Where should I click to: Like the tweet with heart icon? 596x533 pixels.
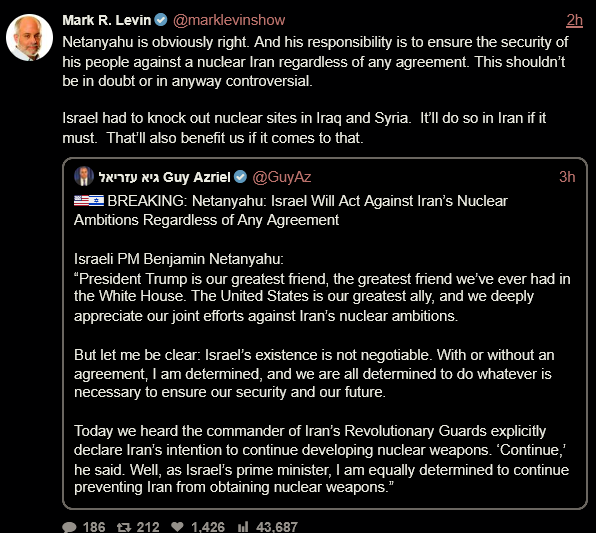pos(177,527)
